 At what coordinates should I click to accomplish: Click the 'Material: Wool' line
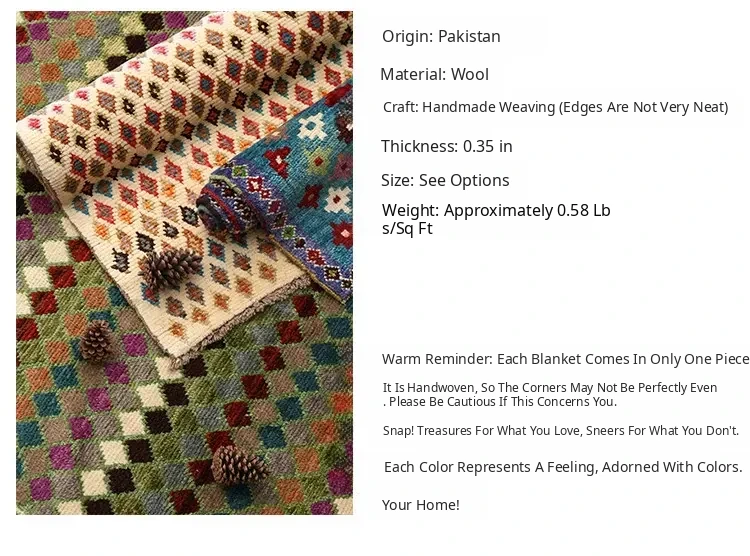pos(434,75)
